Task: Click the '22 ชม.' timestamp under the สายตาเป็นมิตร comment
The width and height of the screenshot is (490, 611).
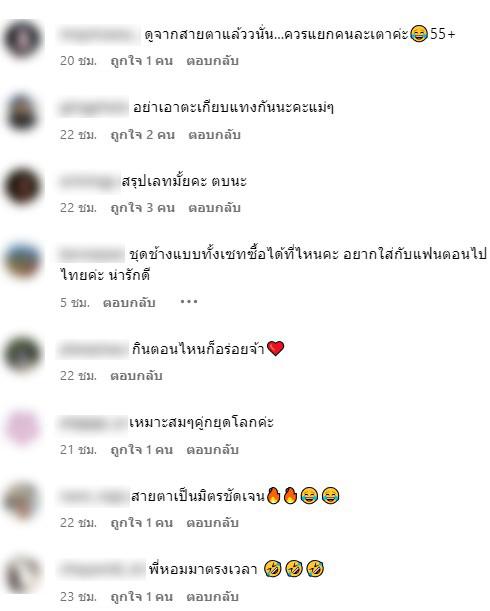Action: [x=78, y=523]
